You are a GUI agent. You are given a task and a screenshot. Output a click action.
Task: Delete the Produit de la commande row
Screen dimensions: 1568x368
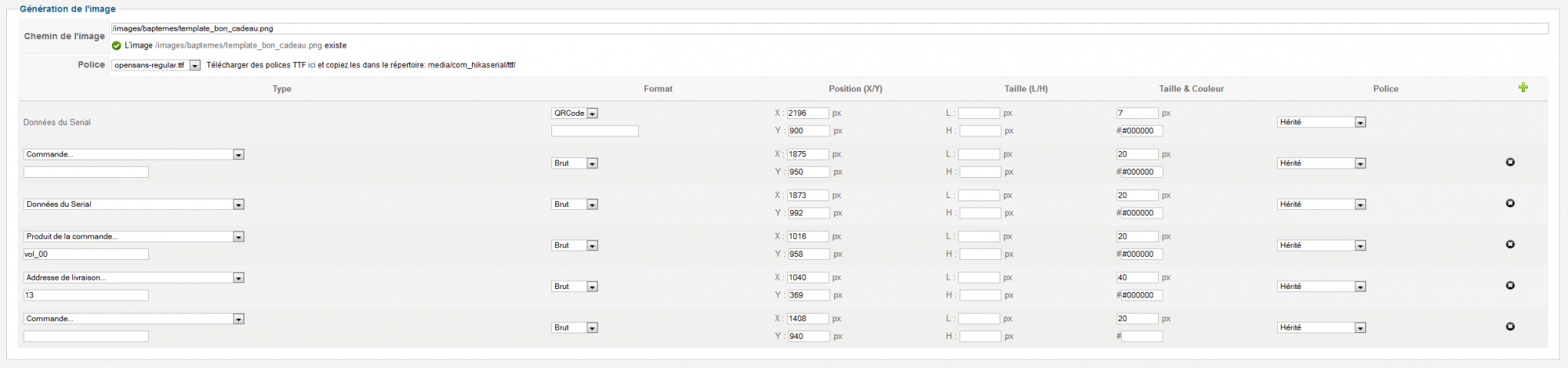[x=1510, y=244]
